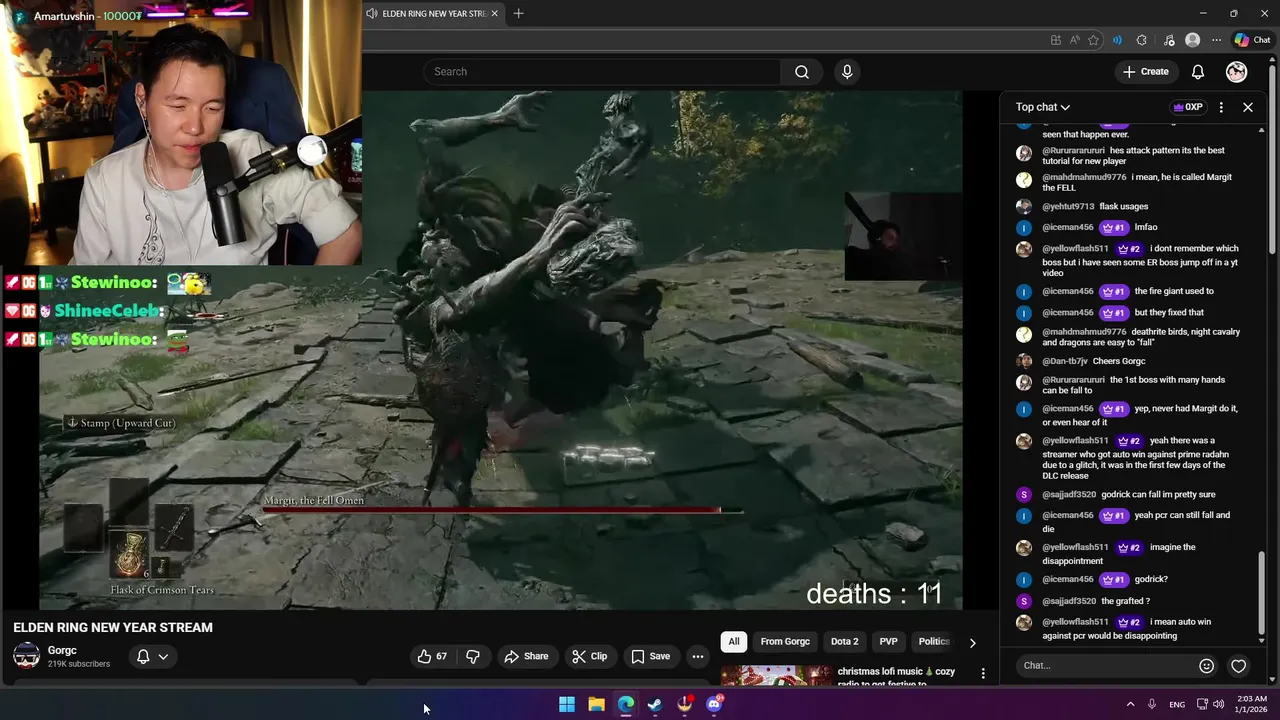Open a new browser tab
1280x720 pixels.
click(518, 14)
